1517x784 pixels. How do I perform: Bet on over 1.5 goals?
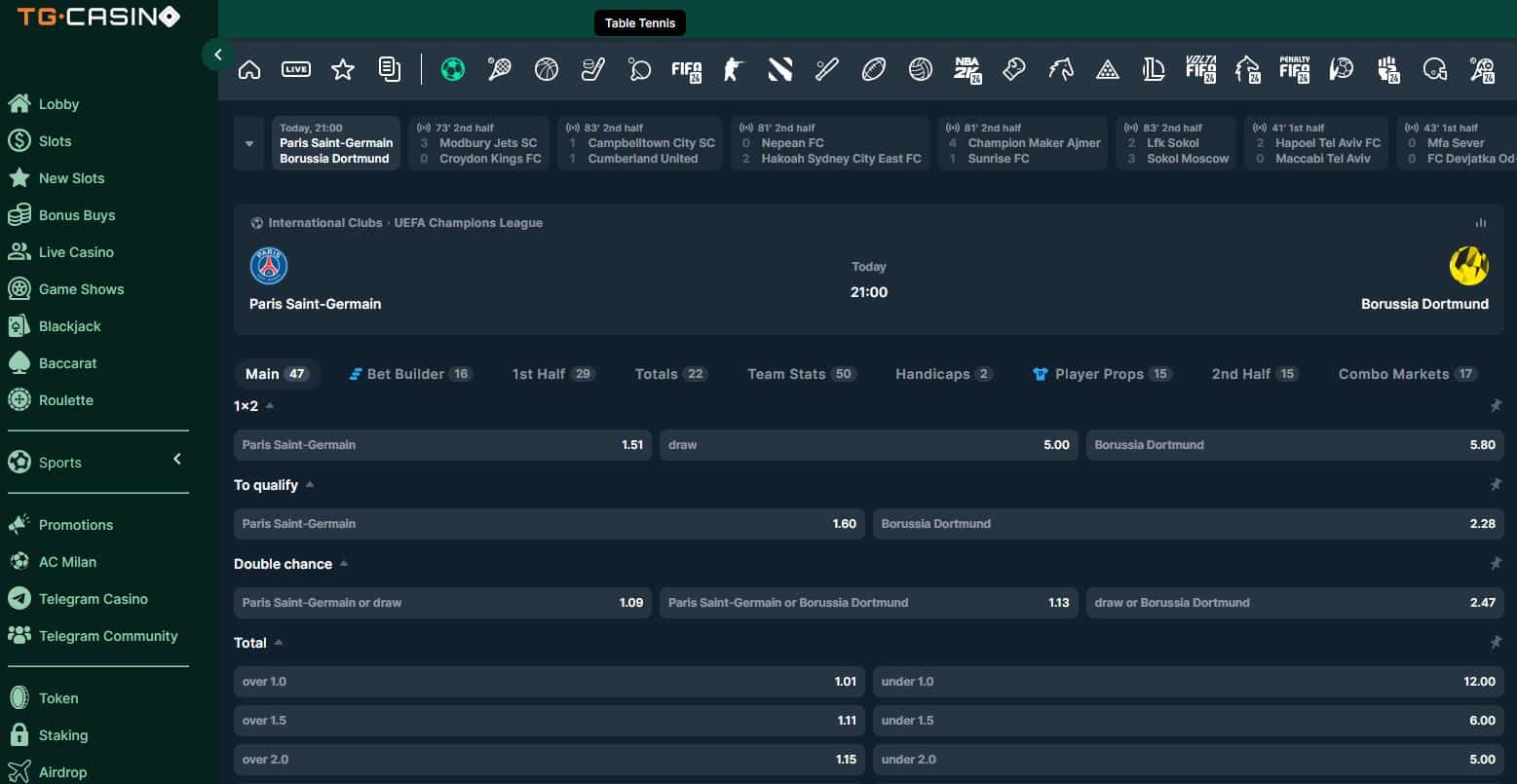550,721
